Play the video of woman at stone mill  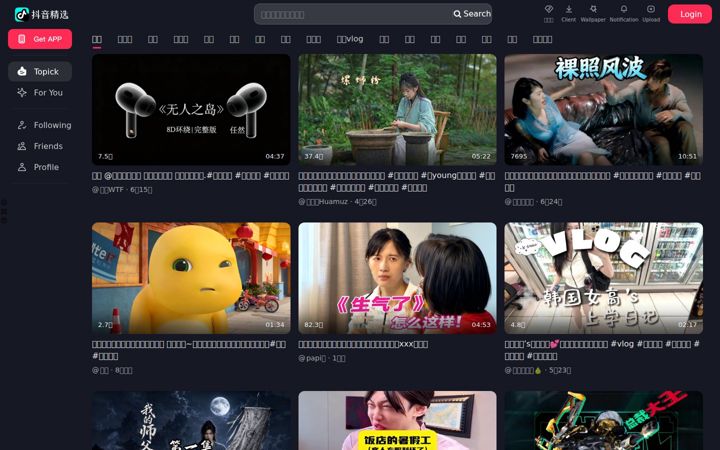click(397, 109)
